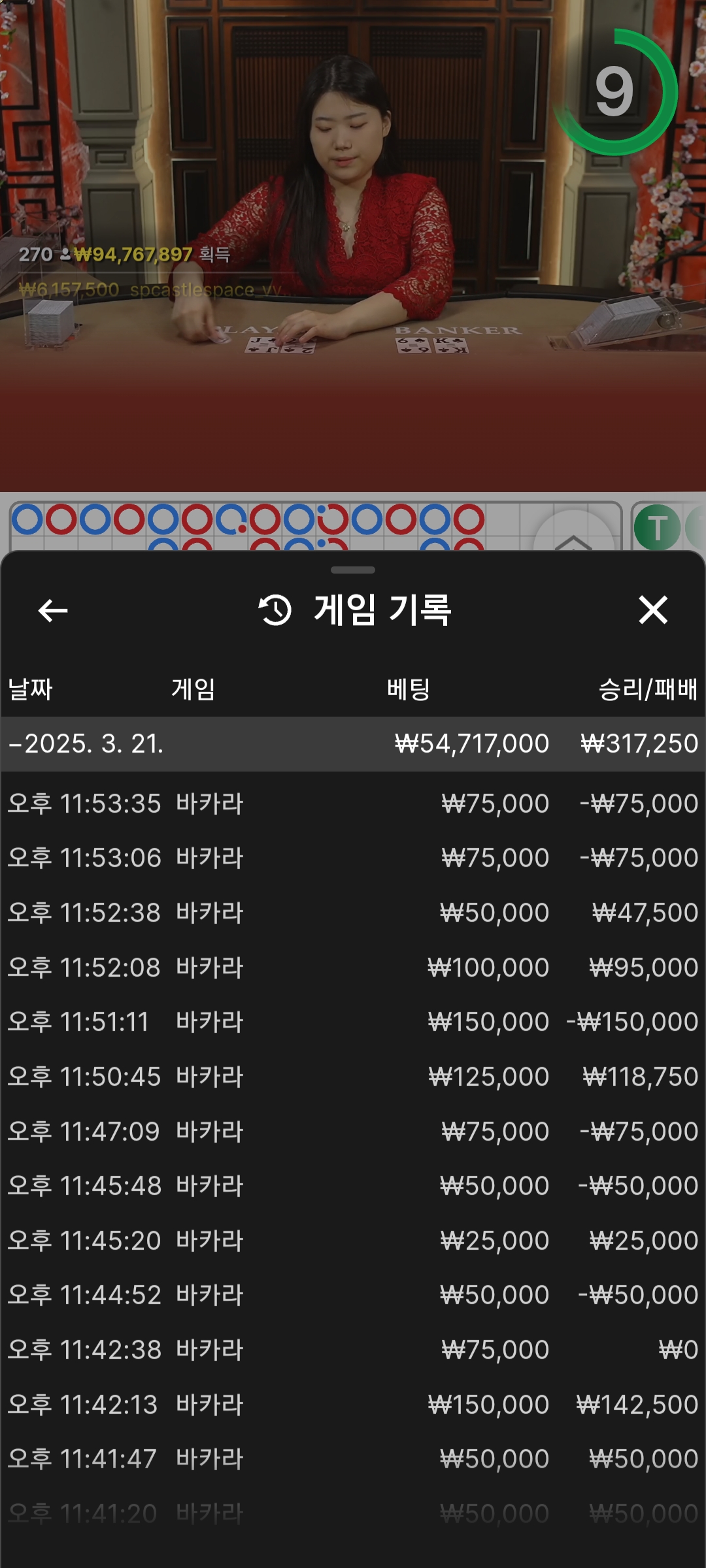Viewport: 706px width, 1568px height.
Task: Go back with the left arrow icon
Action: pos(53,611)
